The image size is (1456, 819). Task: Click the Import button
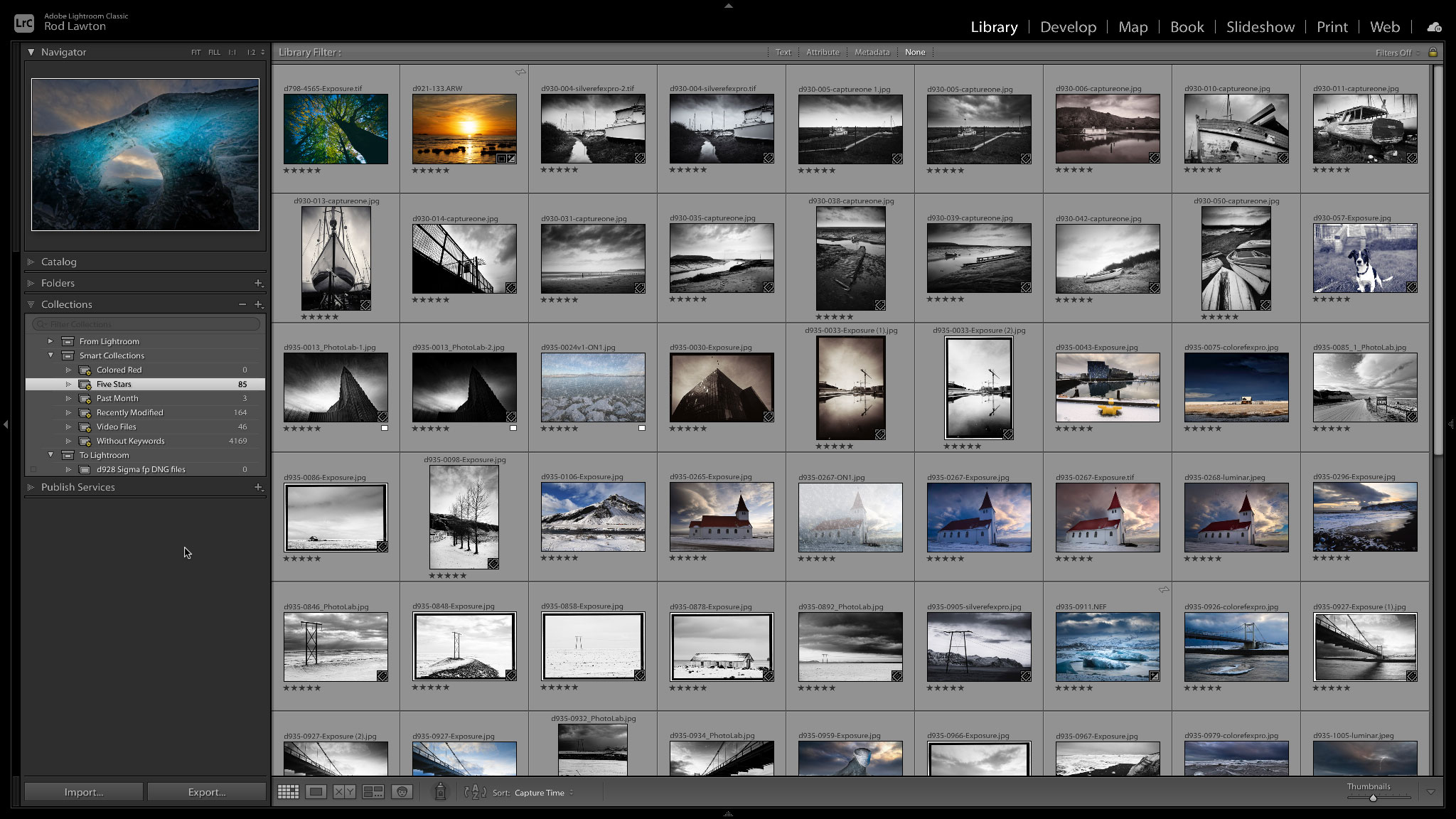(x=84, y=792)
